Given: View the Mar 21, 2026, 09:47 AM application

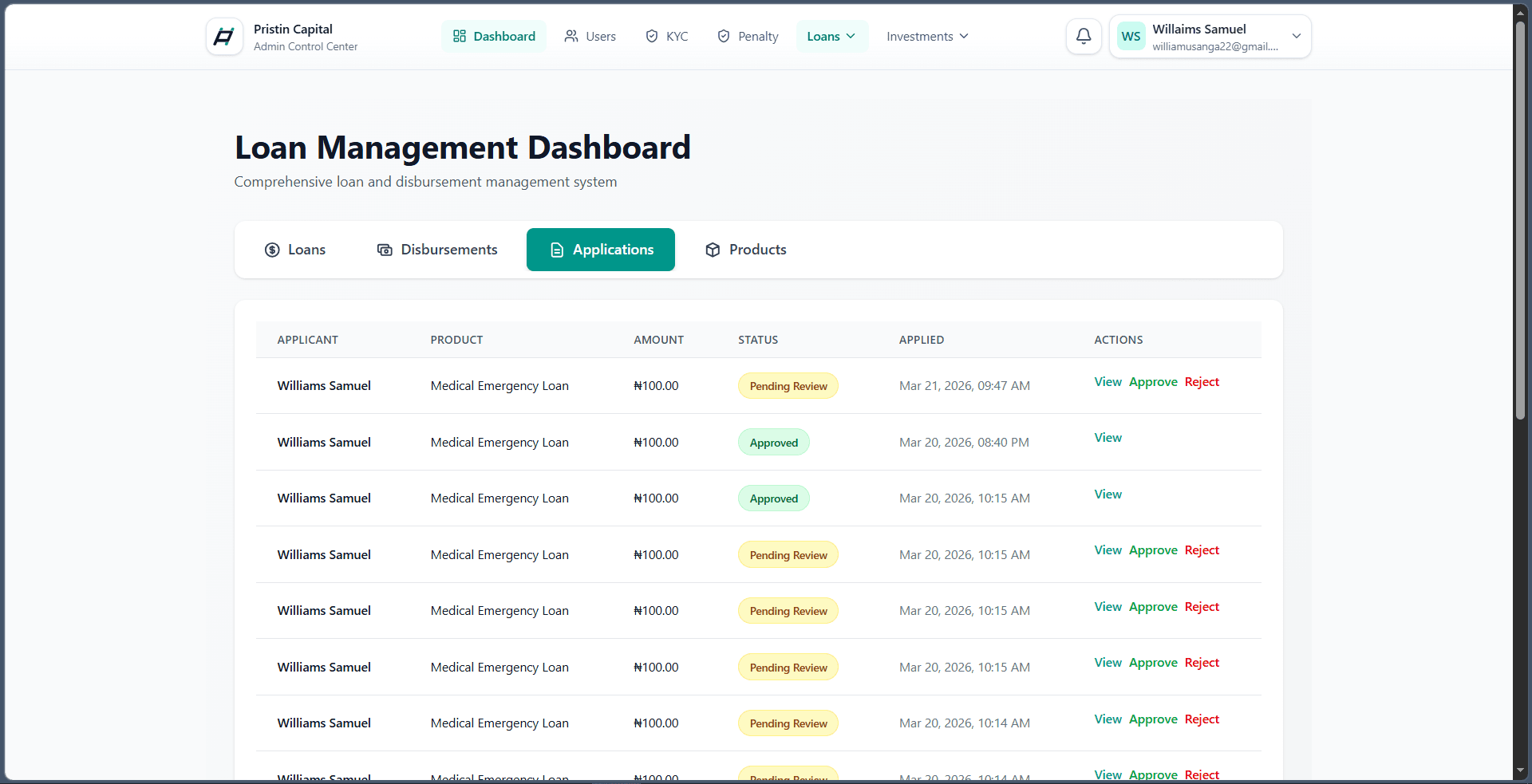Looking at the screenshot, I should click(x=1108, y=382).
